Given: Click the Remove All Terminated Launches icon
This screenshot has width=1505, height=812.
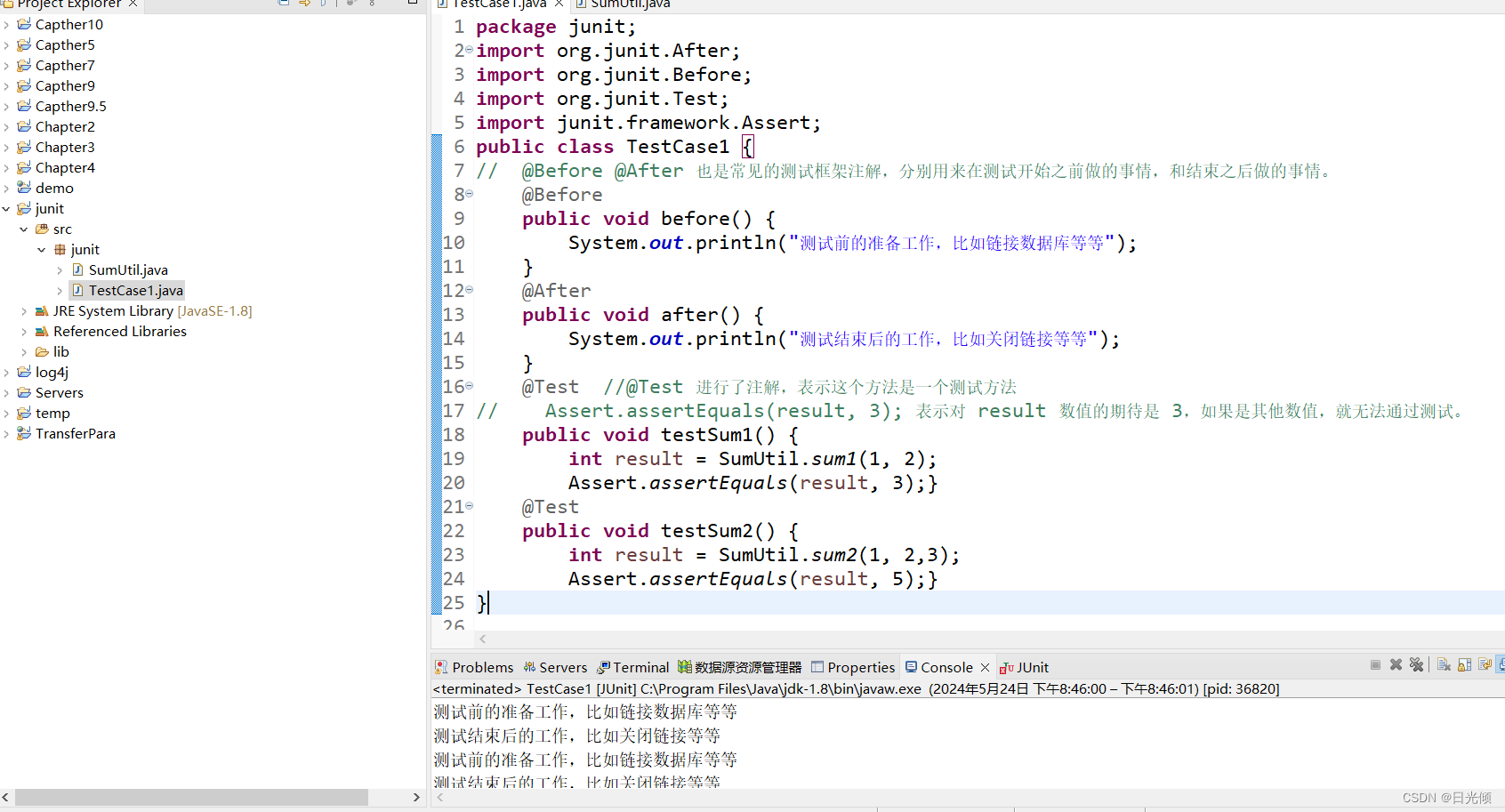Looking at the screenshot, I should coord(1416,665).
